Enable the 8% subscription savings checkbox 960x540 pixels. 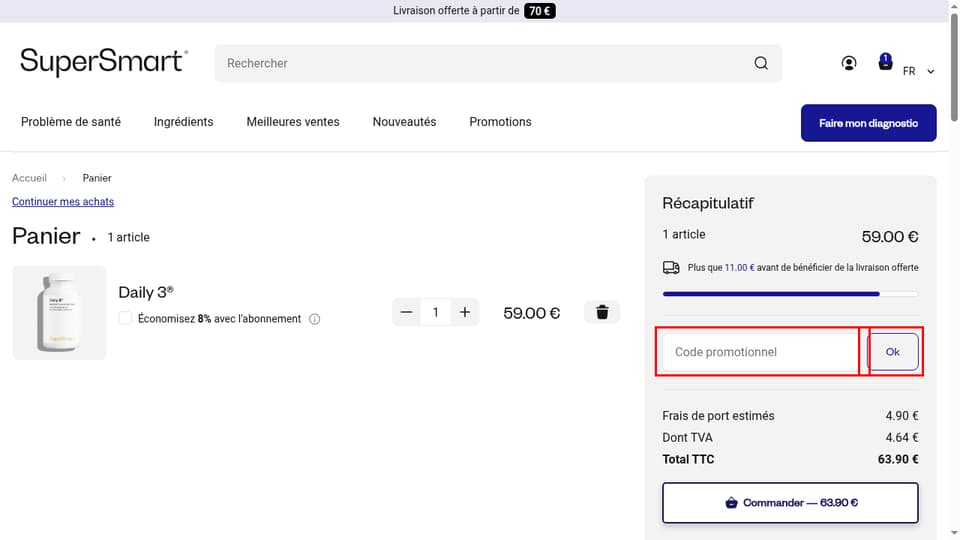point(125,318)
